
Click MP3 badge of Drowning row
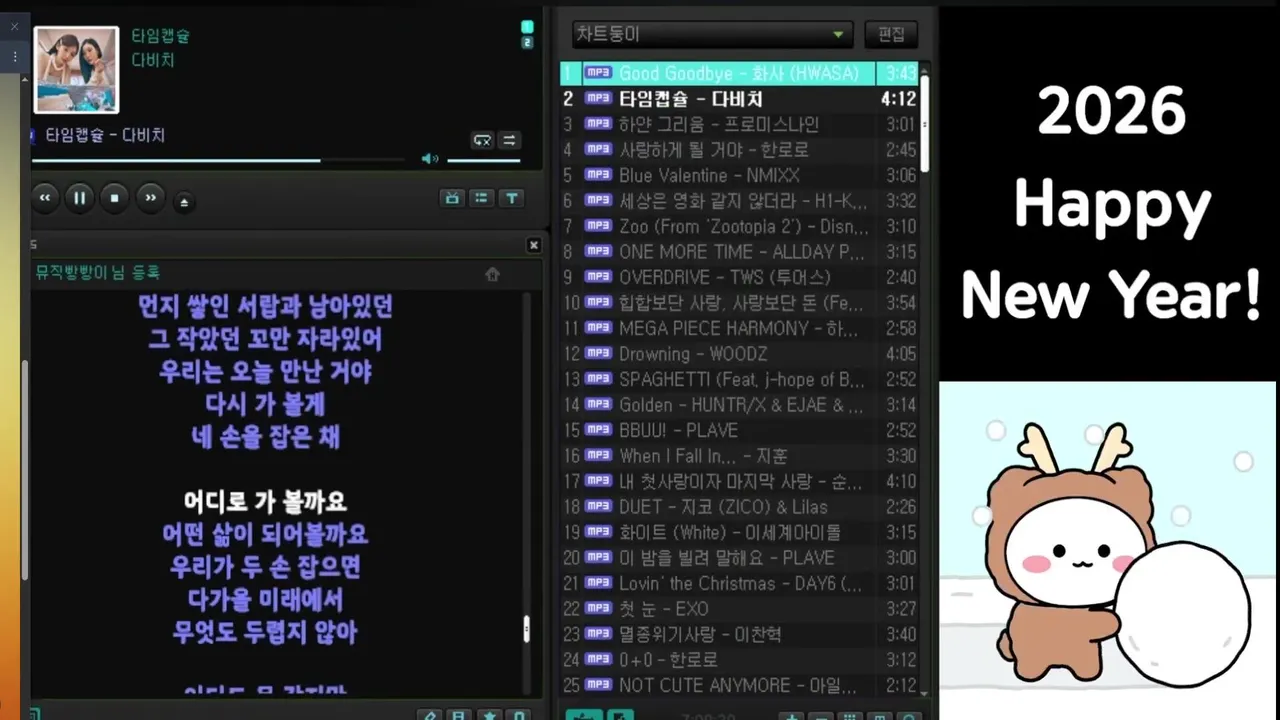[598, 353]
